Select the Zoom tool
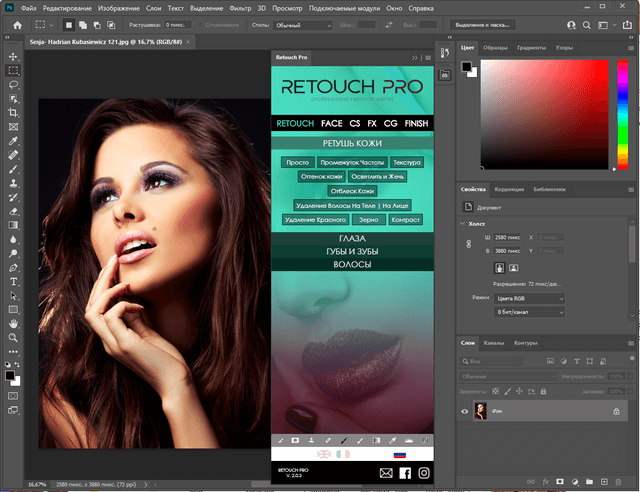The image size is (640, 492). point(13,338)
